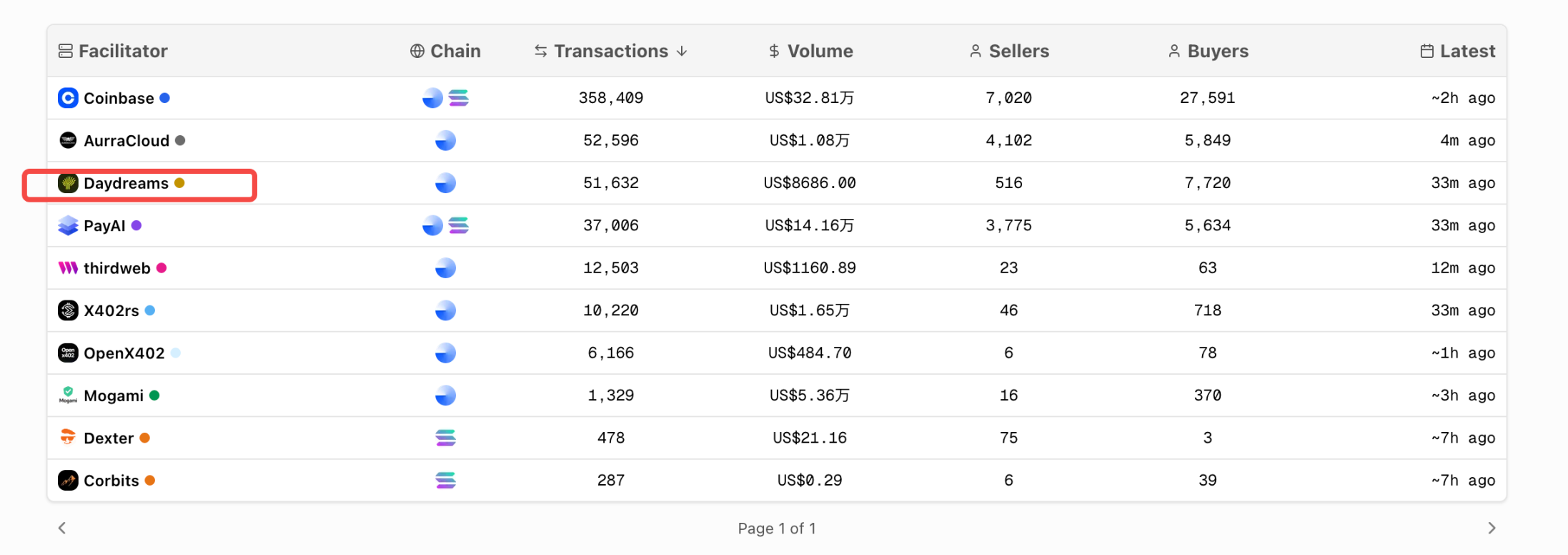Click the Coinbase logo icon
This screenshot has height=555, width=1568.
click(68, 98)
